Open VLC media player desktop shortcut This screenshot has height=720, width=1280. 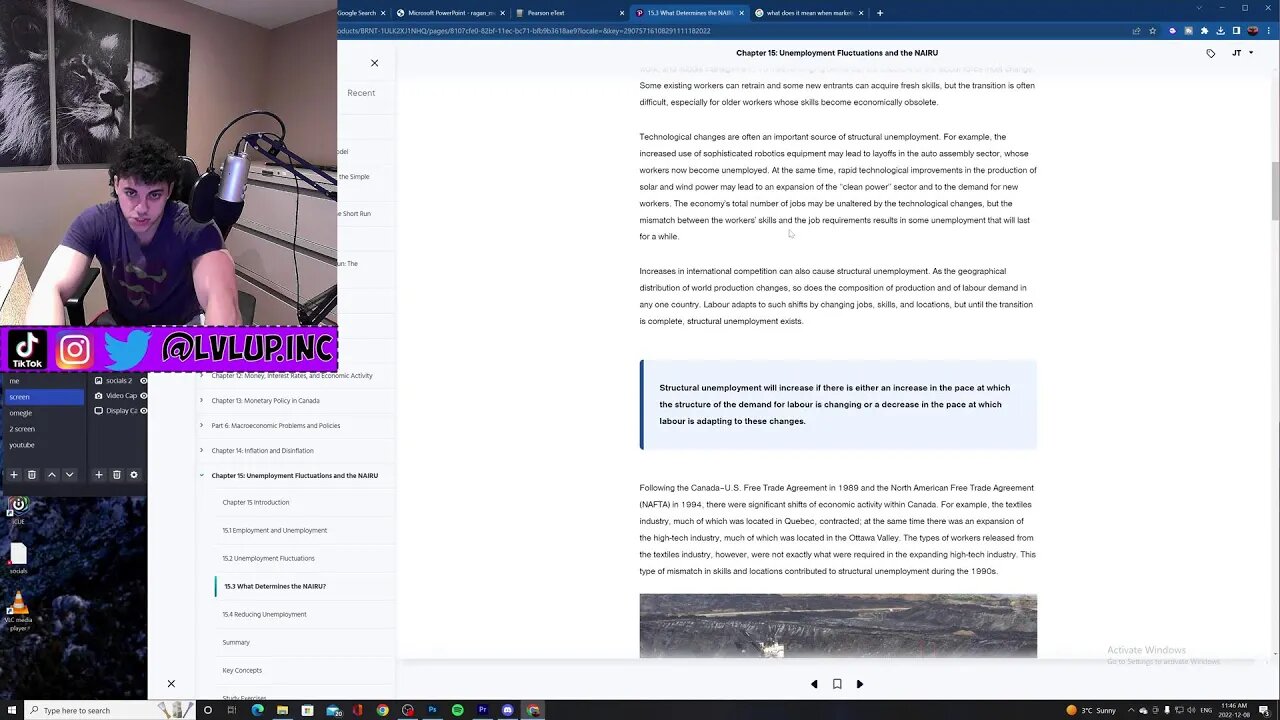(x=18, y=611)
